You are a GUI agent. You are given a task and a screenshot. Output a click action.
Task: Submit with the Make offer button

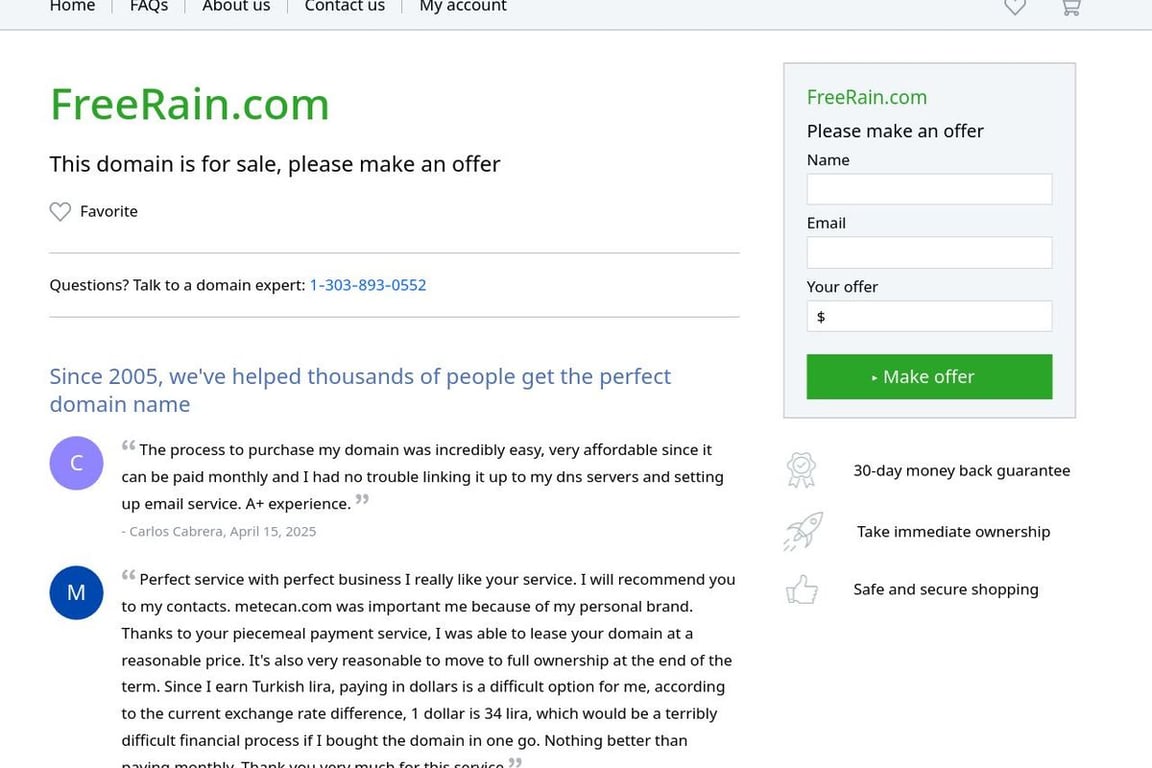(x=929, y=377)
